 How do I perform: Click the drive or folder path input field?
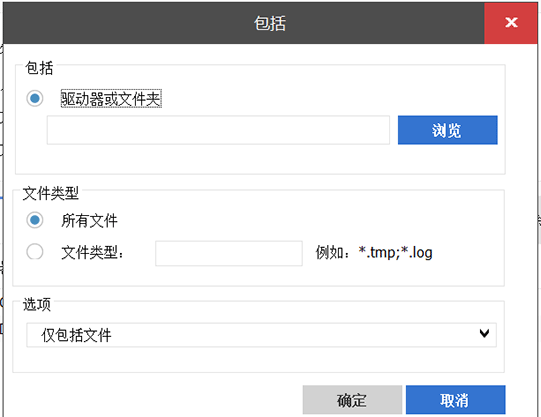pos(218,130)
